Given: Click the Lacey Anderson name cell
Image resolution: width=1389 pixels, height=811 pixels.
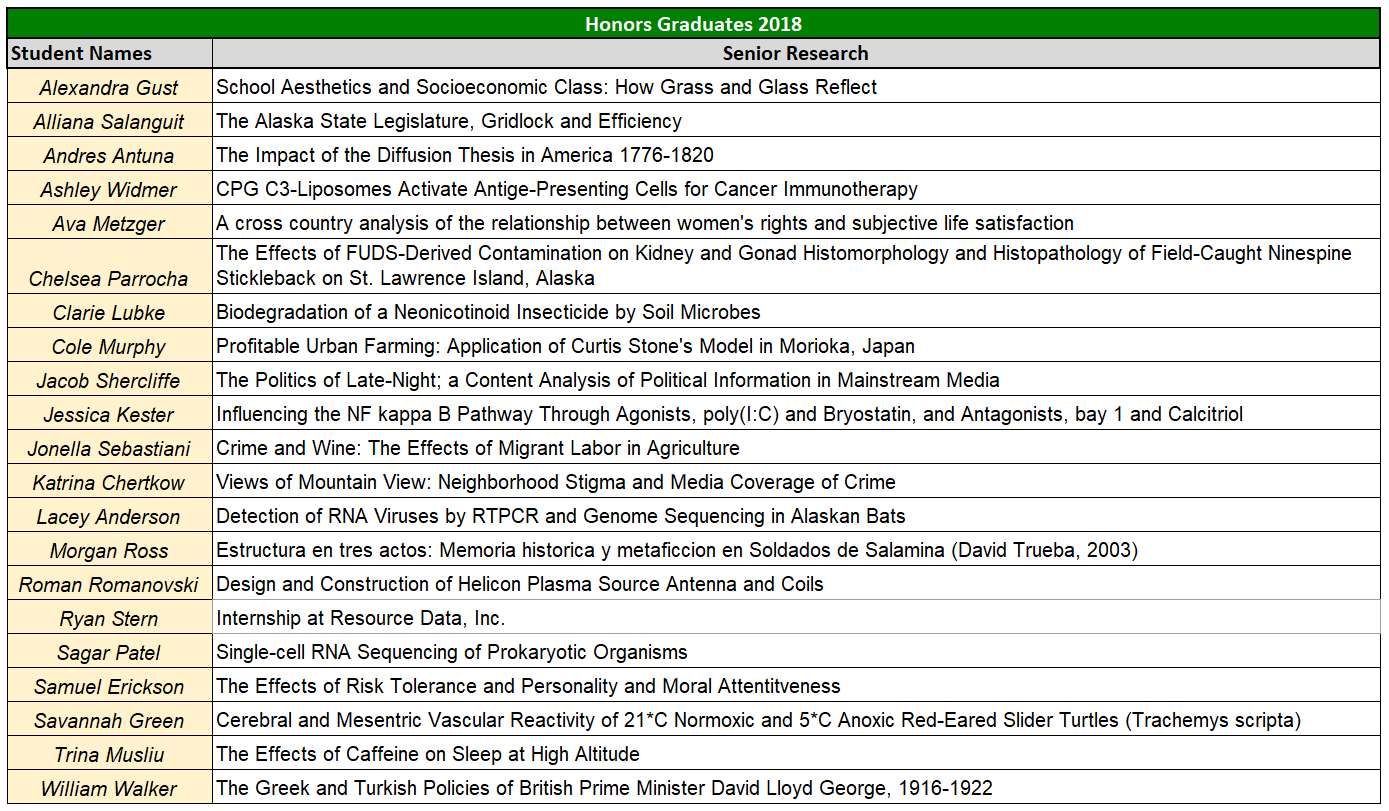Looking at the screenshot, I should pyautogui.click(x=105, y=516).
